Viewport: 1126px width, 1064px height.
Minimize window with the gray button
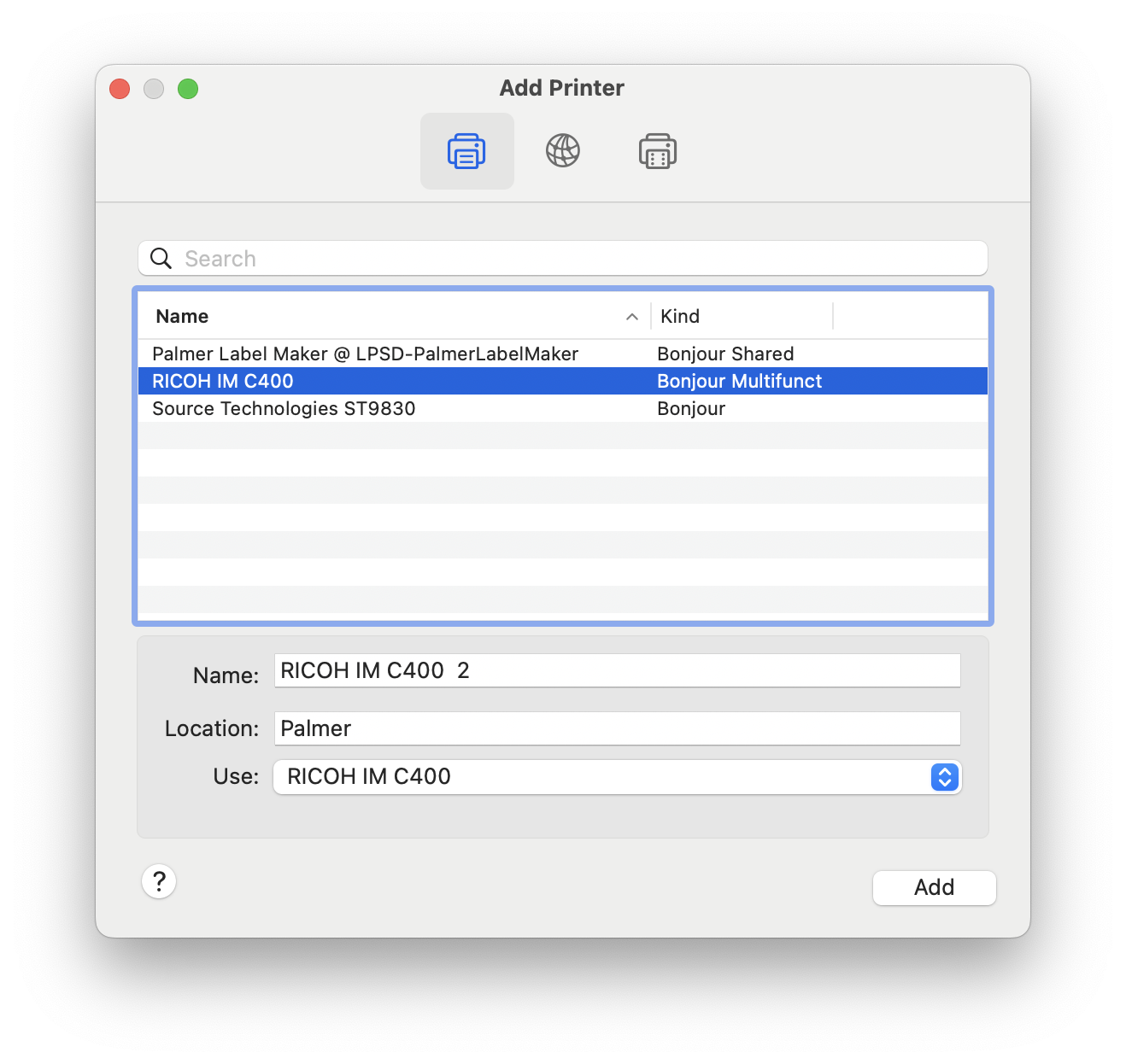[x=154, y=89]
